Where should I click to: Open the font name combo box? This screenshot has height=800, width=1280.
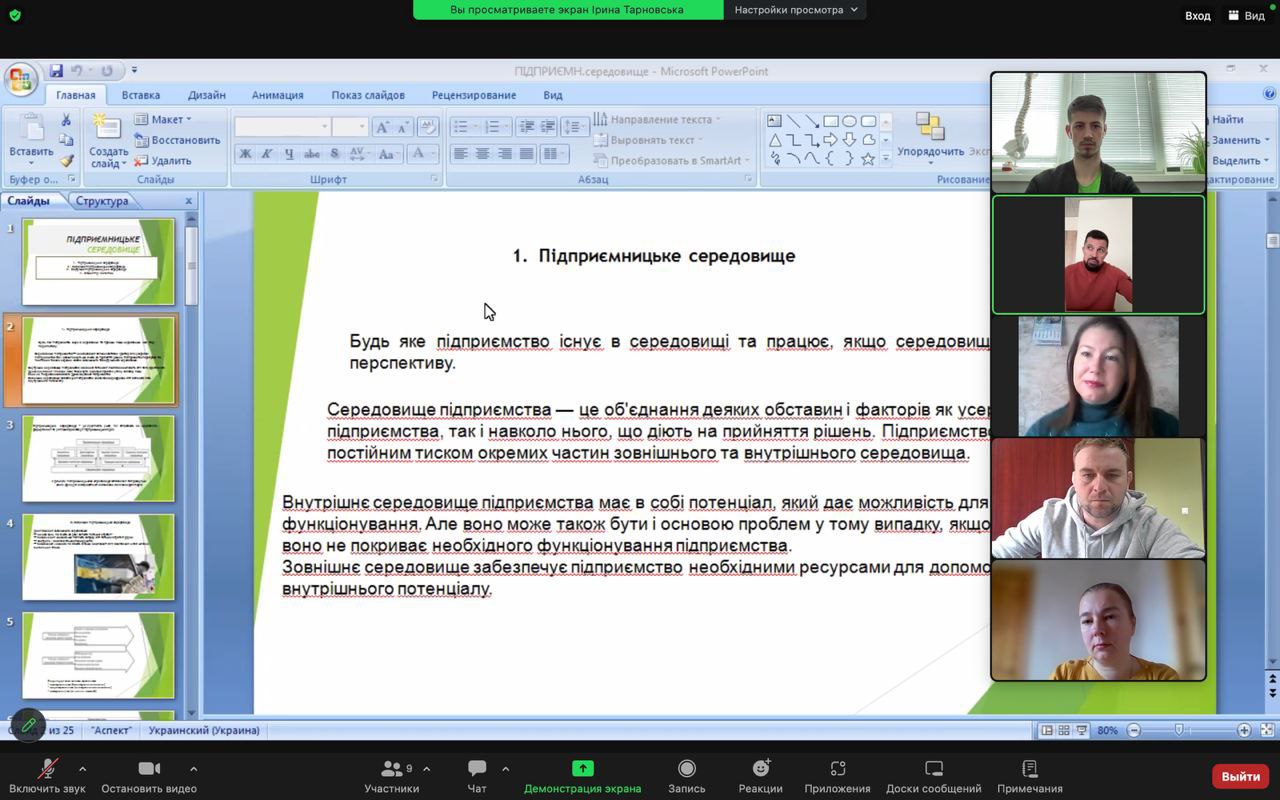(282, 127)
